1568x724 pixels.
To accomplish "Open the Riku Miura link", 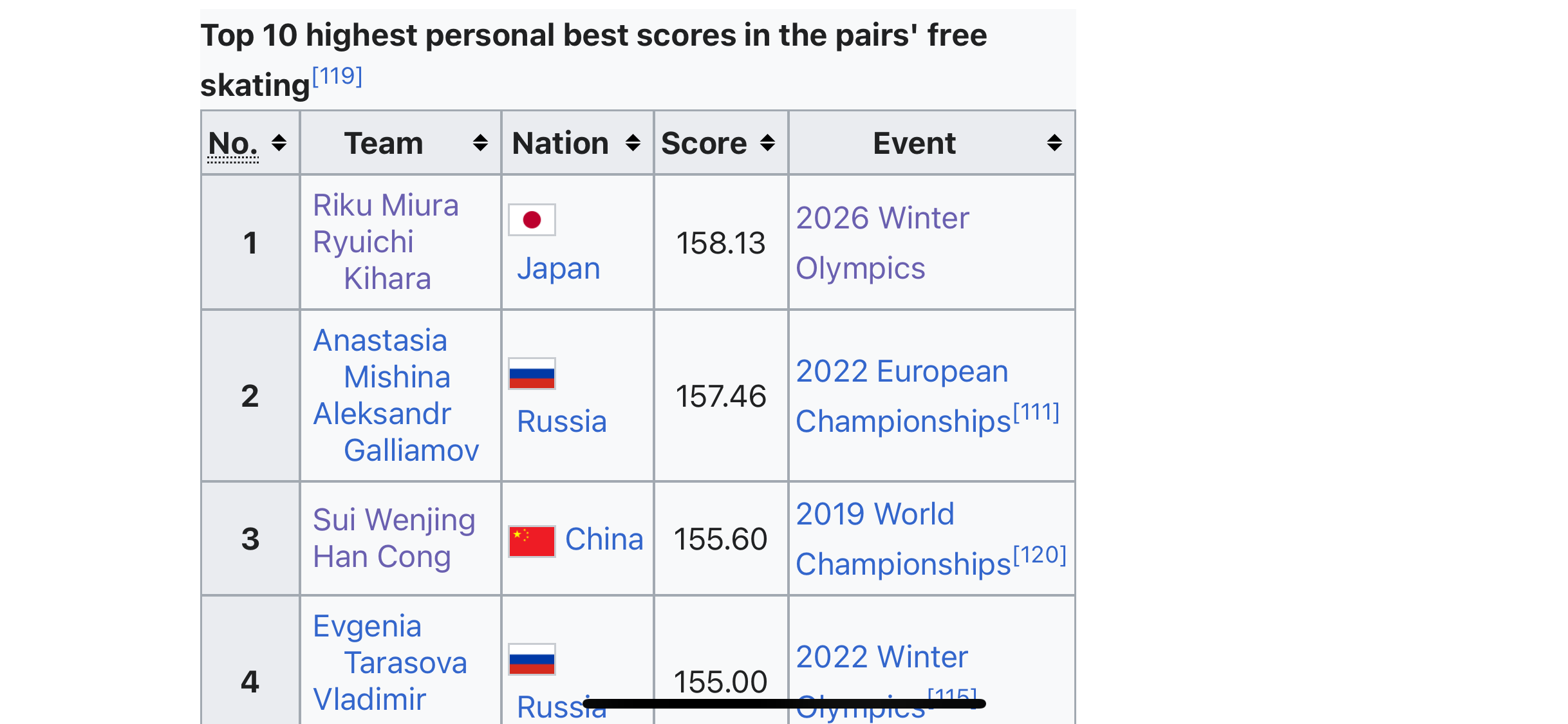I will 386,206.
